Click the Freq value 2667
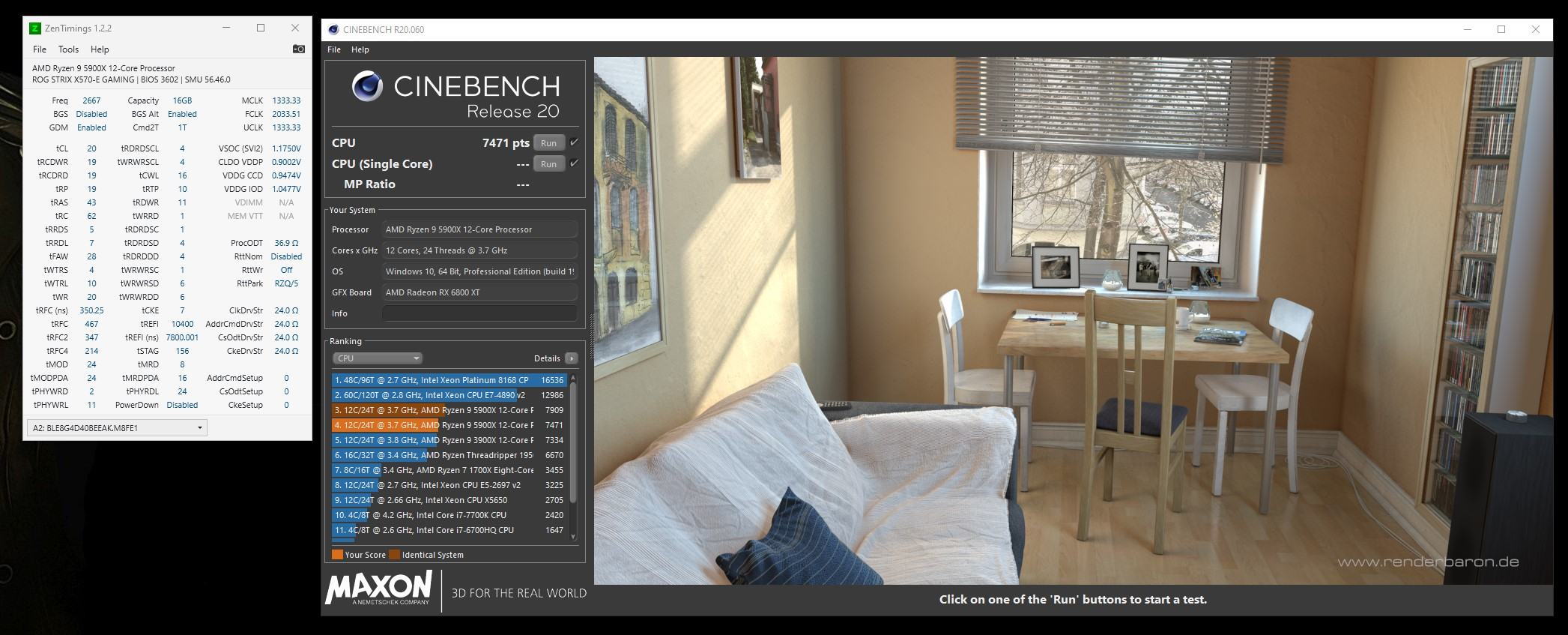This screenshot has height=635, width=1568. click(91, 100)
